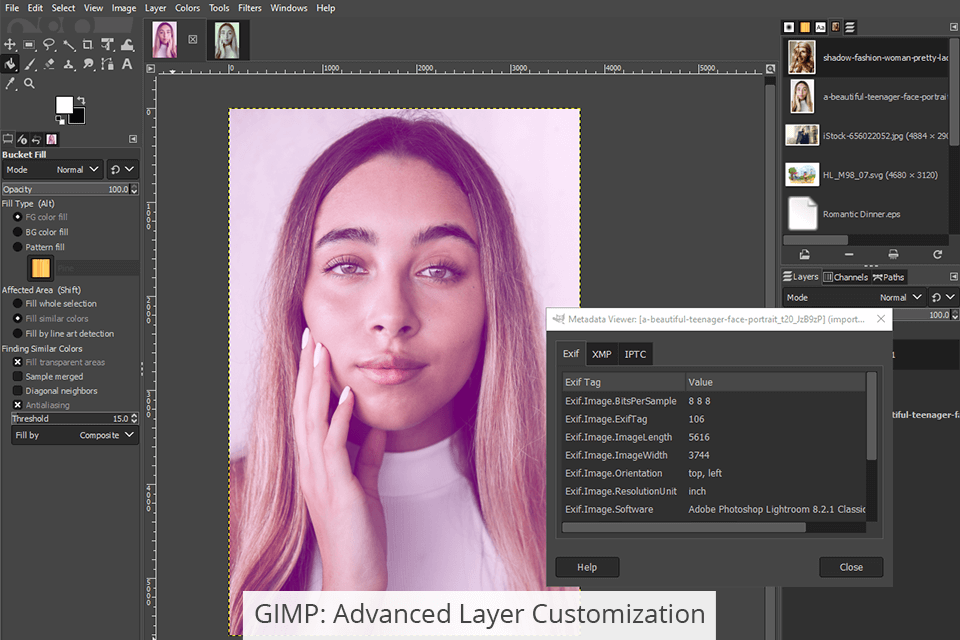This screenshot has width=960, height=640.
Task: Open Bucket Fill Mode dropdown
Action: pos(53,170)
